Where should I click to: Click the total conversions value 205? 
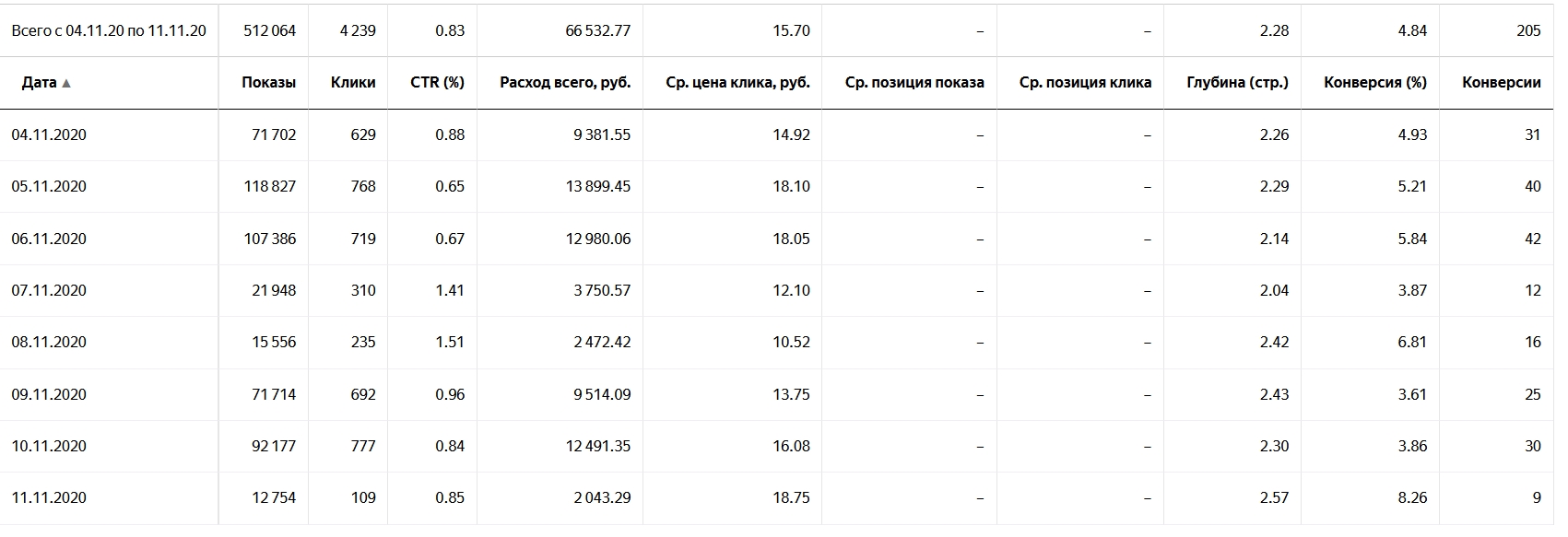(x=1527, y=30)
